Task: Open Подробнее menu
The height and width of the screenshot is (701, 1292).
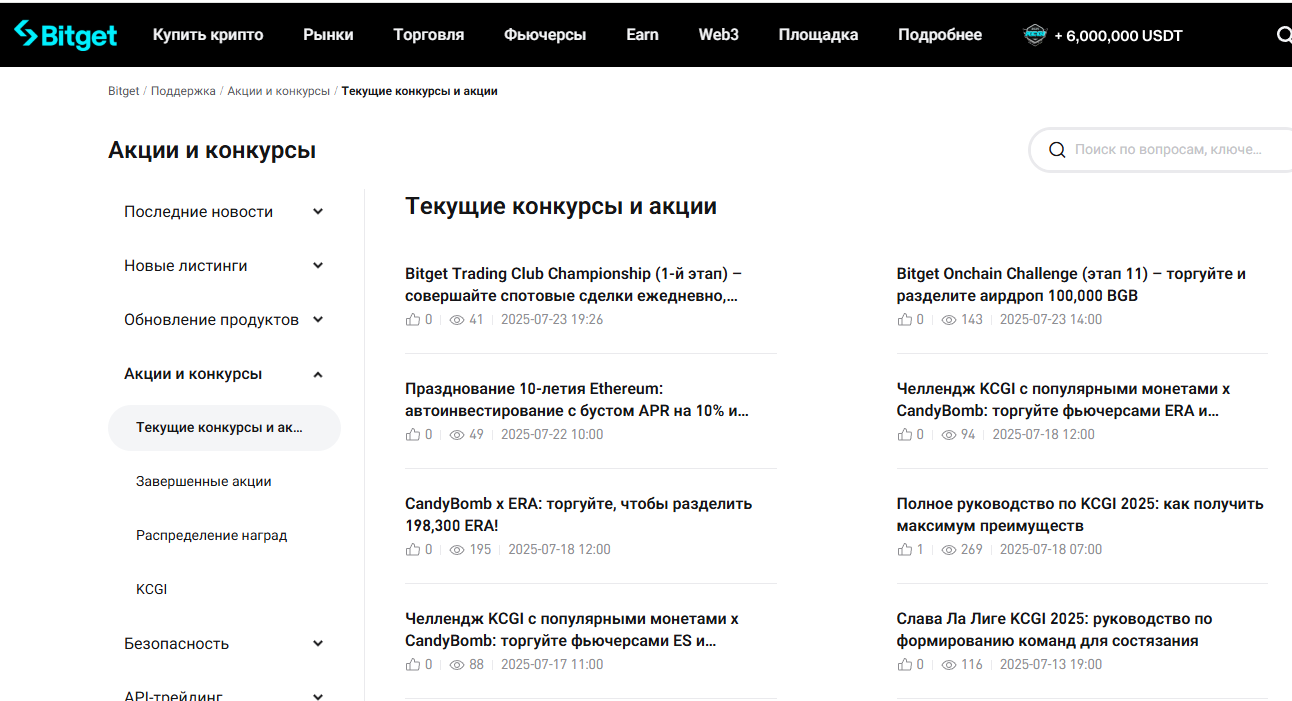Action: click(x=940, y=35)
